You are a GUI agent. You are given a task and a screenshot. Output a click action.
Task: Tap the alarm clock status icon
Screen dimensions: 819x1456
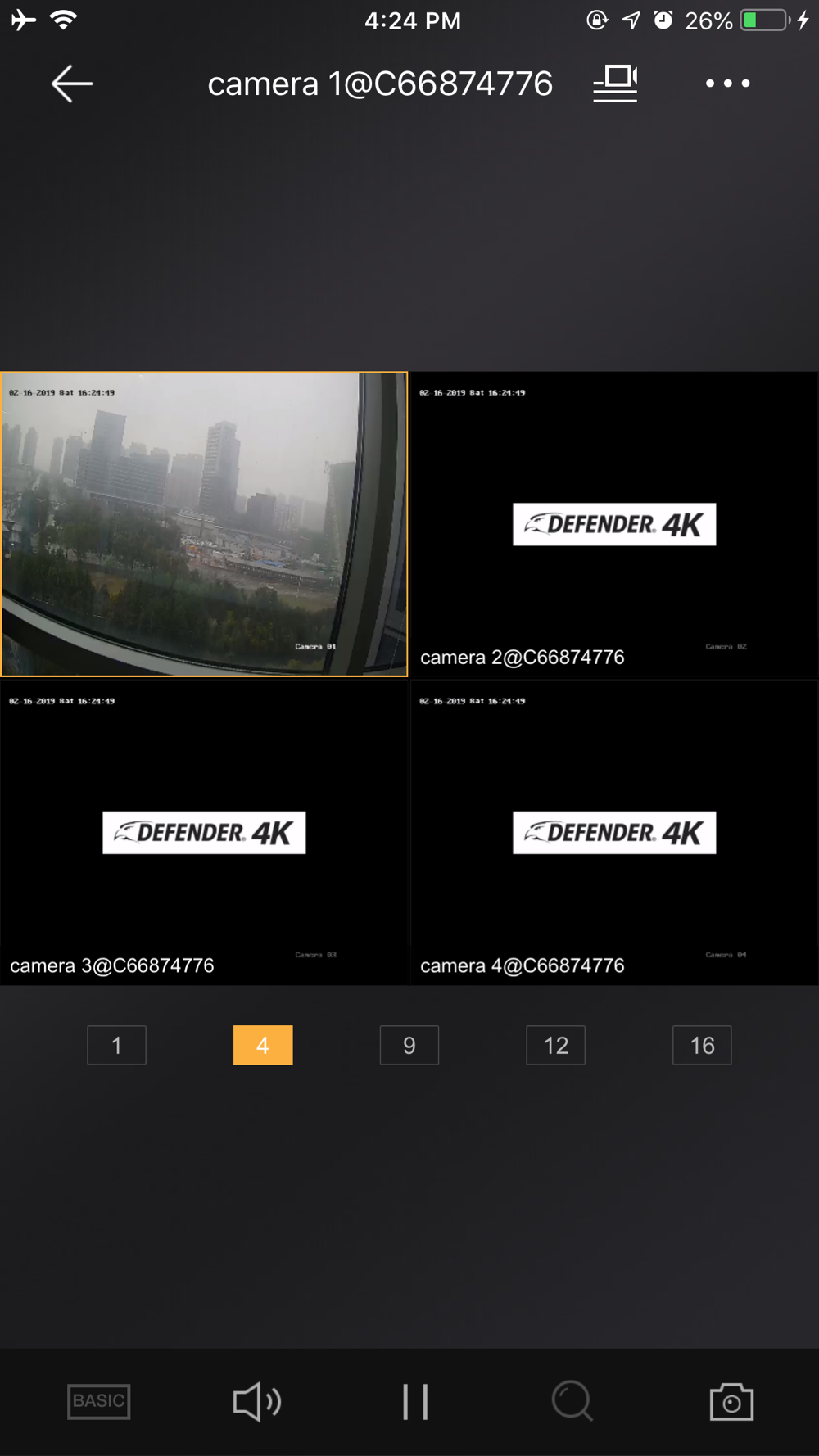pos(663,20)
